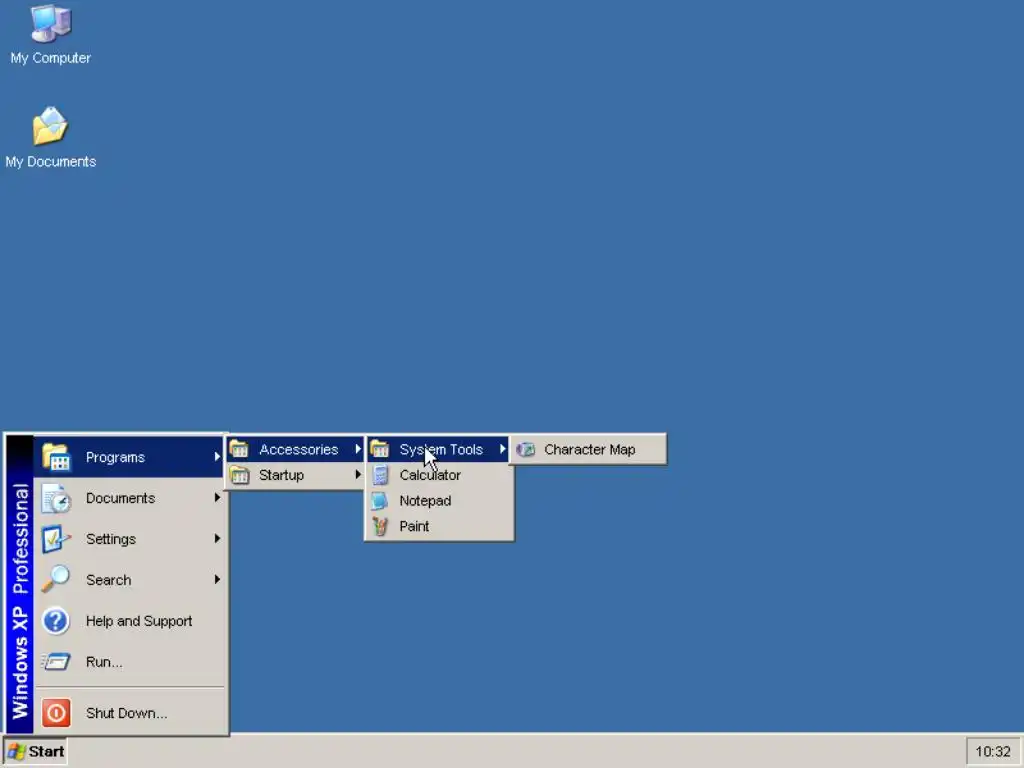Viewport: 1024px width, 768px height.
Task: Click the Programs folder icon
Action: (56, 456)
